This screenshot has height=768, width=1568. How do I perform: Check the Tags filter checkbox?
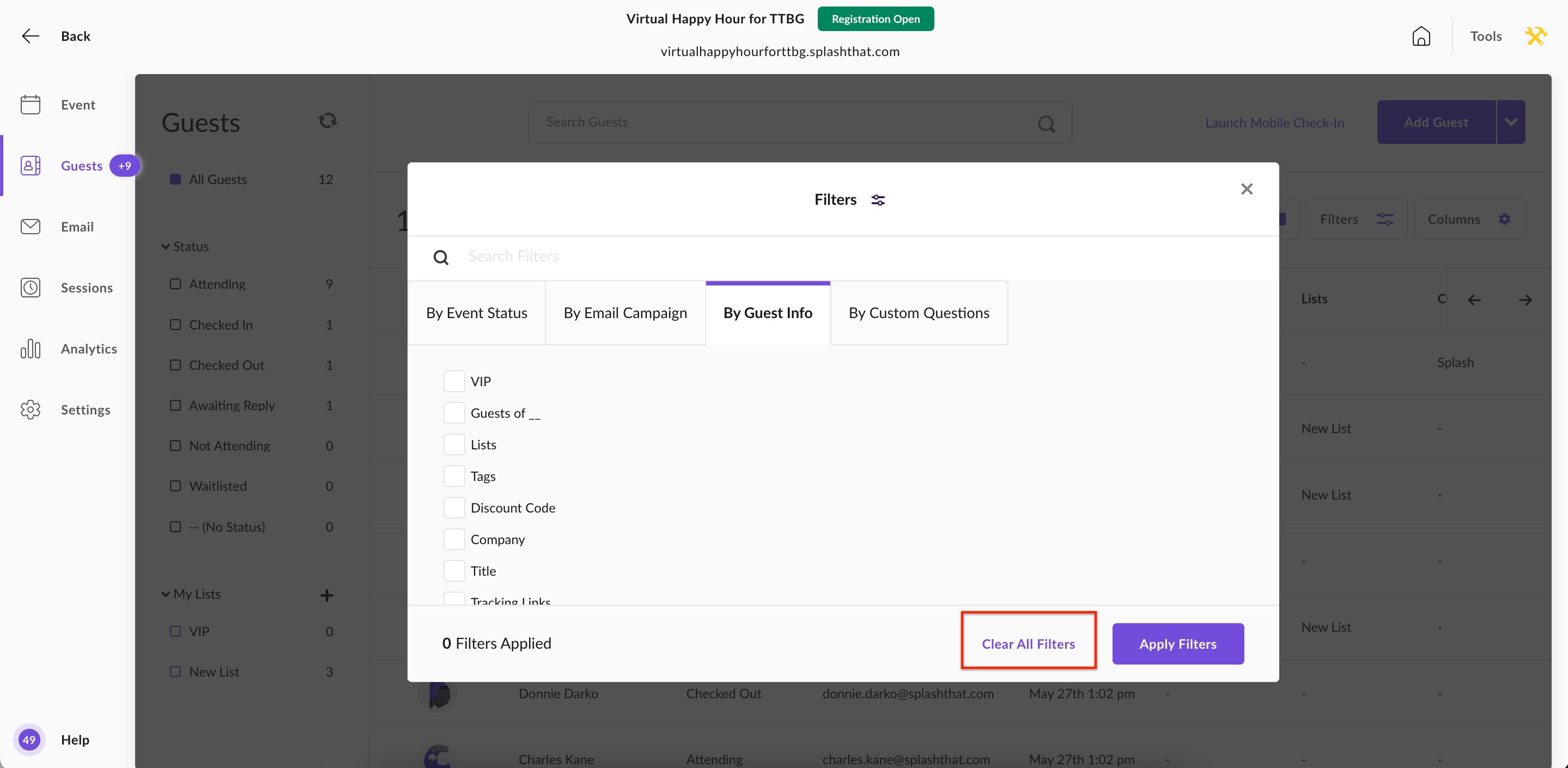pyautogui.click(x=454, y=476)
